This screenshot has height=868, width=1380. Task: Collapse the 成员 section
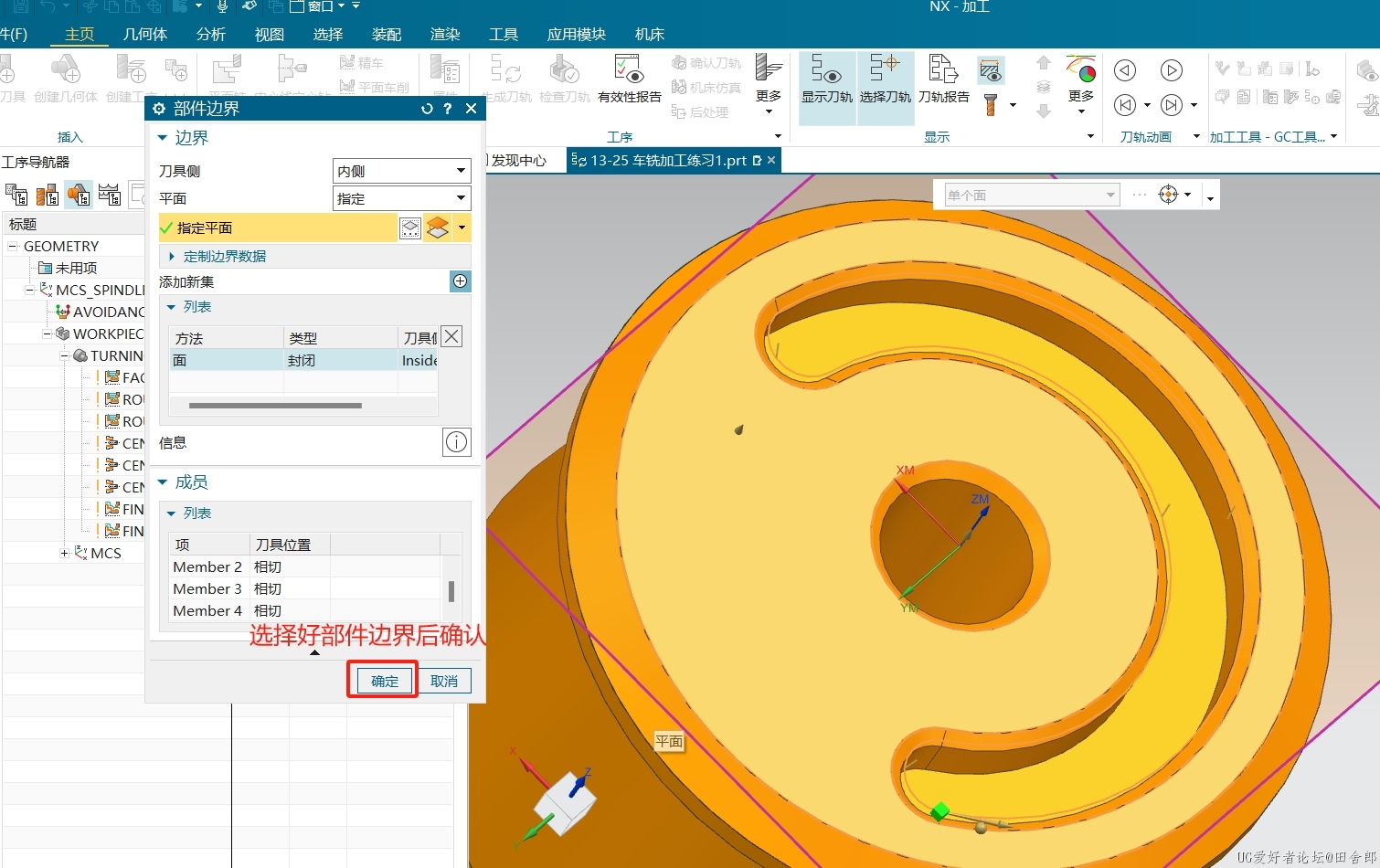tap(183, 482)
